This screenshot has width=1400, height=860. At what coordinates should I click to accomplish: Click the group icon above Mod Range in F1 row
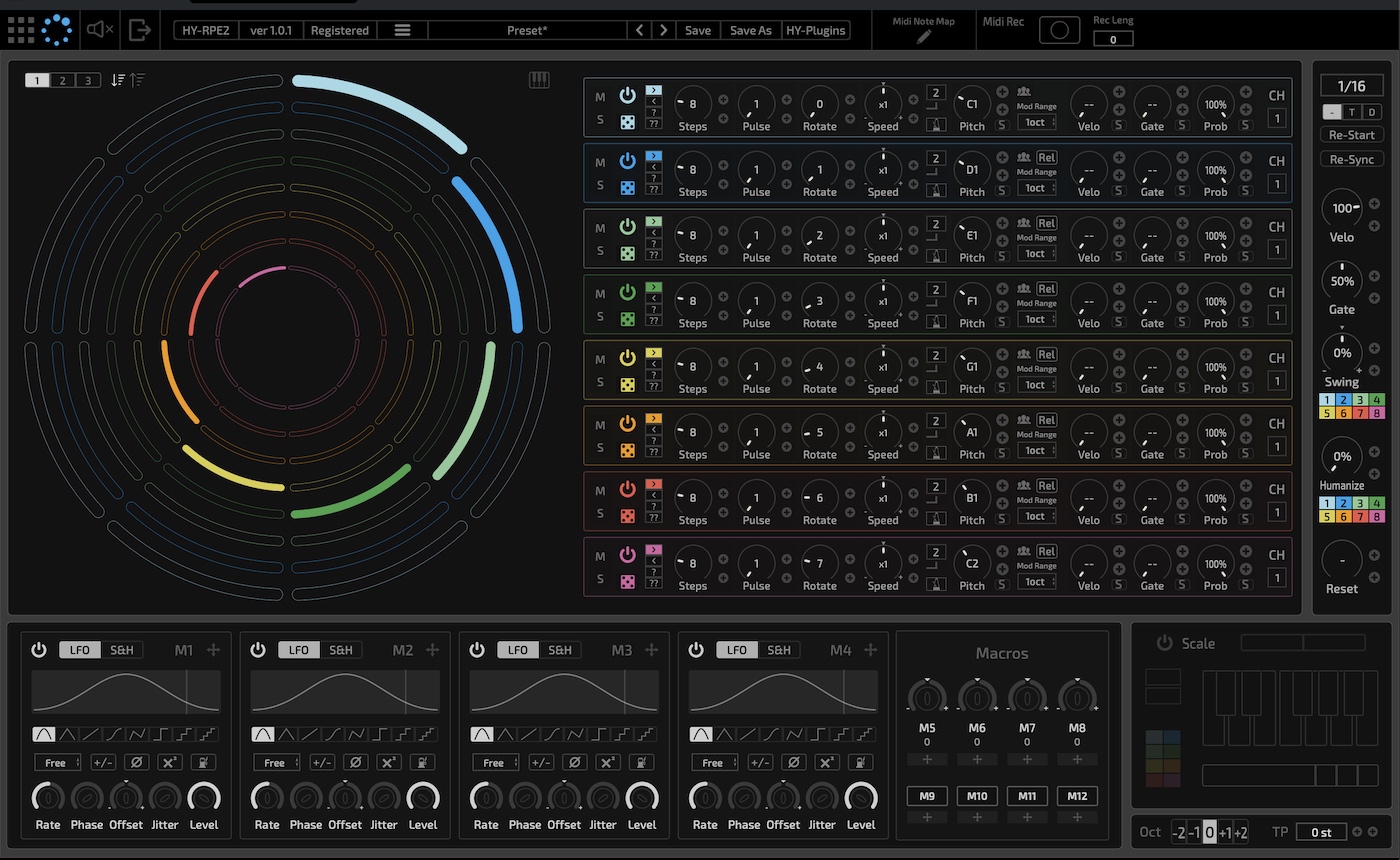pos(1024,288)
